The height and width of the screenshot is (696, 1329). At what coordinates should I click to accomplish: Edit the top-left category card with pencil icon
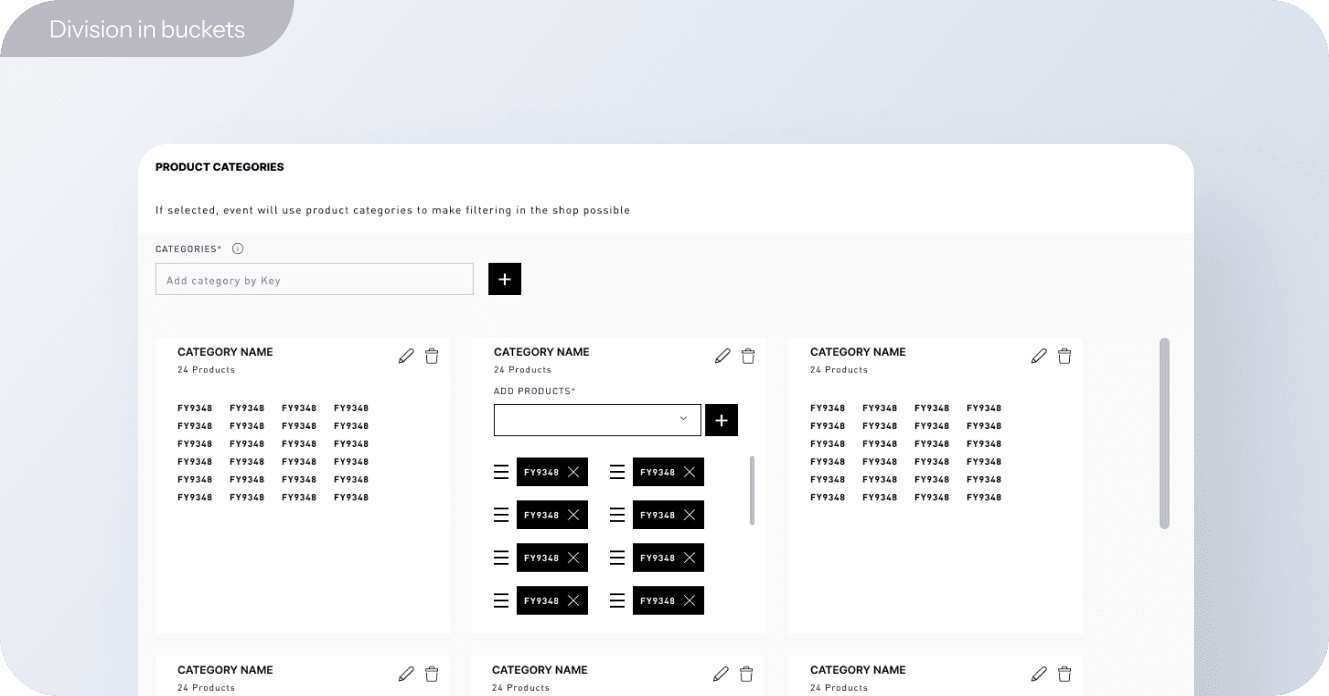click(406, 356)
